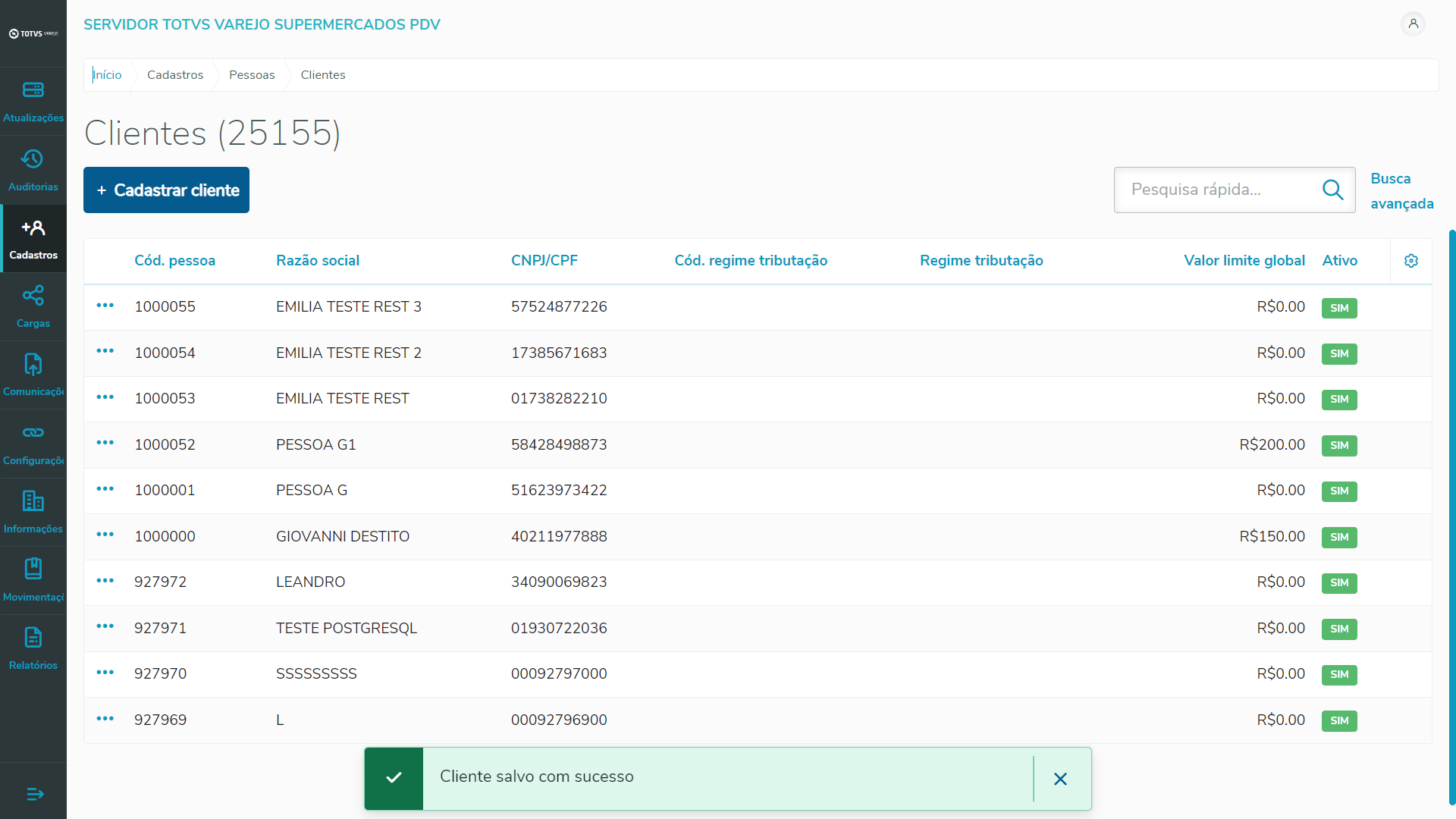This screenshot has width=1456, height=819.
Task: Open the Atualizações sidebar icon
Action: [x=33, y=90]
